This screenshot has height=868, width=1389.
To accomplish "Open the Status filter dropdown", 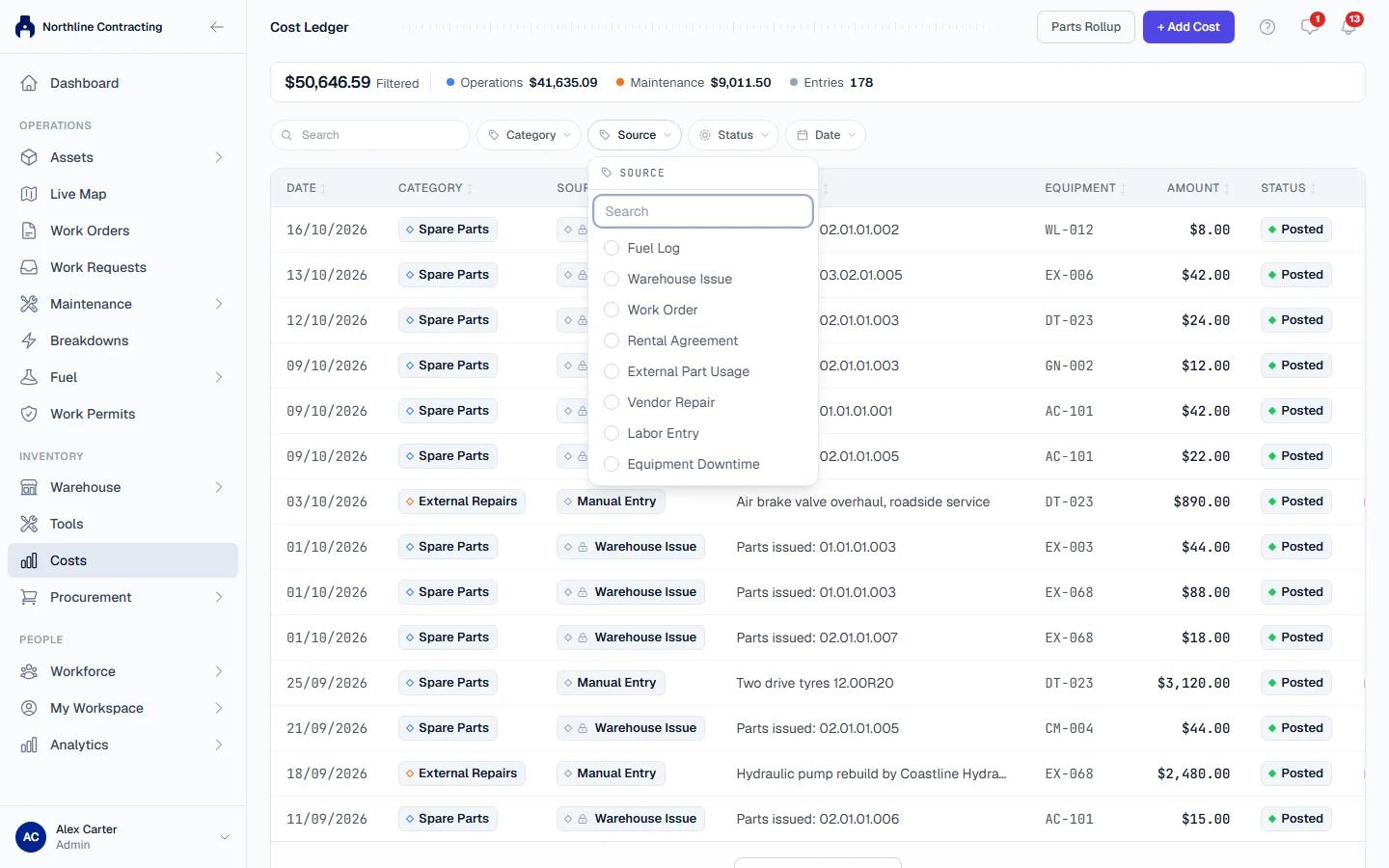I will (734, 135).
